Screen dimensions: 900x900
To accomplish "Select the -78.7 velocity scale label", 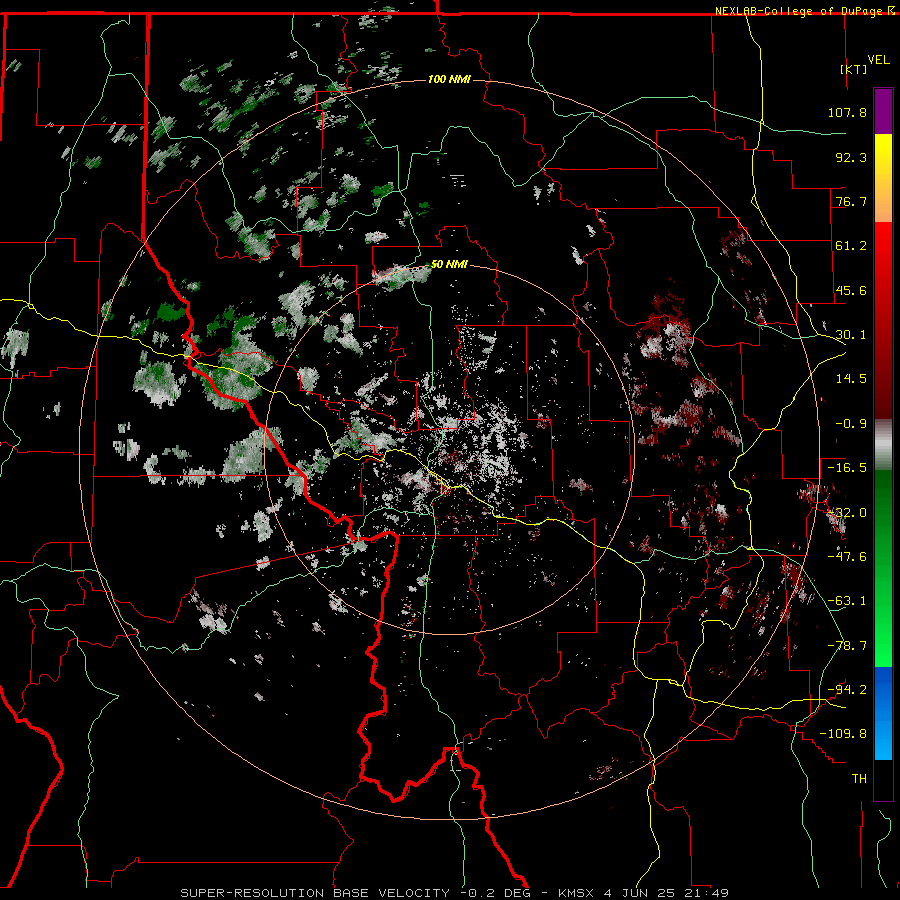I will (847, 646).
